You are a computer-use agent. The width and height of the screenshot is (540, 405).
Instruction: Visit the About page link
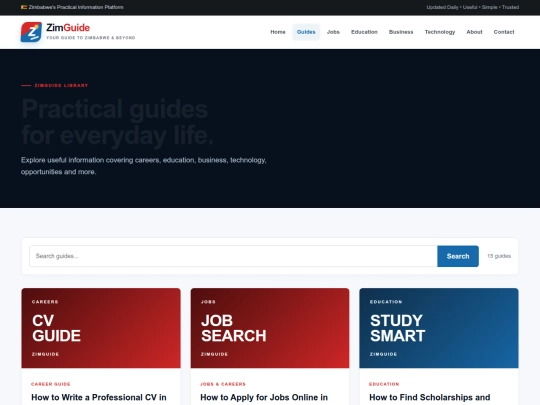(474, 32)
